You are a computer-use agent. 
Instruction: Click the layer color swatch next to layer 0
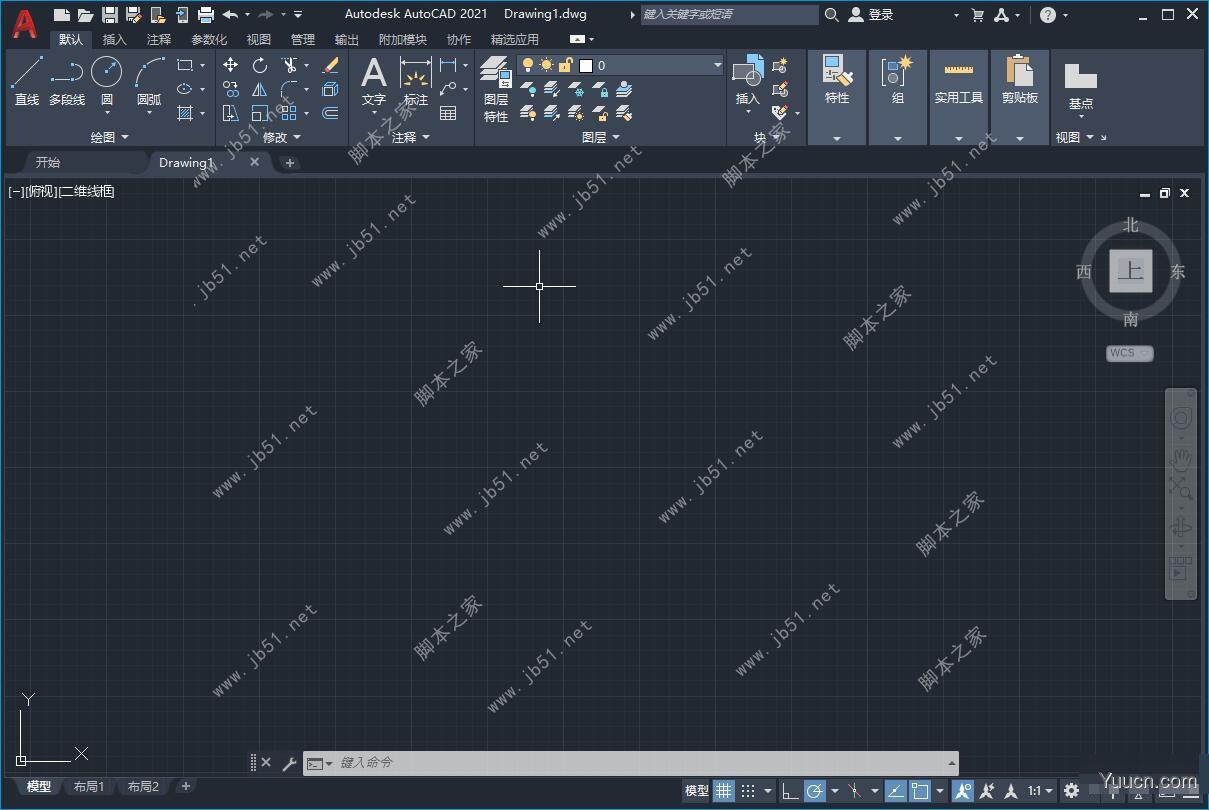coord(586,65)
